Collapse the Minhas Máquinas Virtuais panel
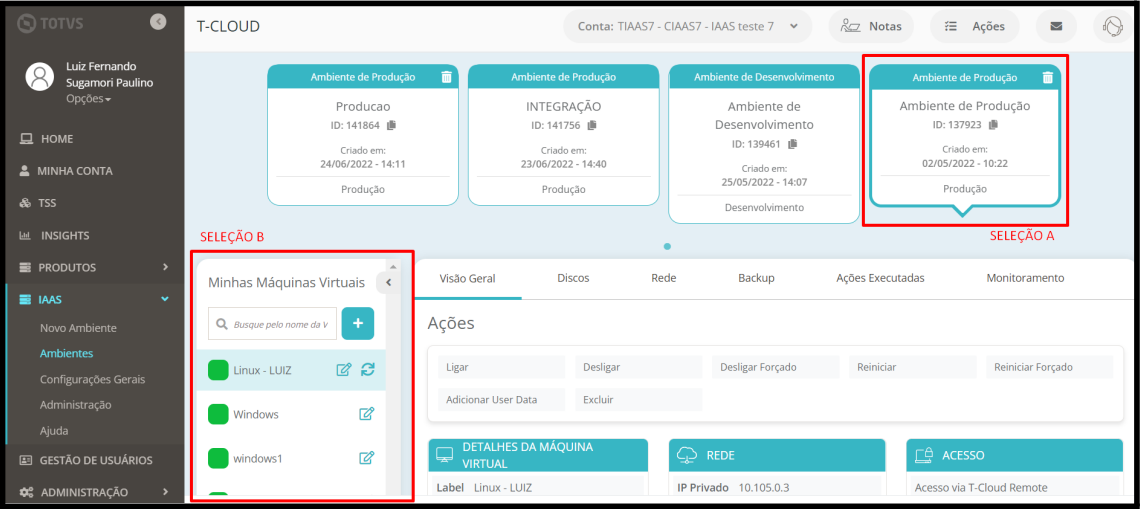Screen dimensions: 1141x509 (389, 283)
